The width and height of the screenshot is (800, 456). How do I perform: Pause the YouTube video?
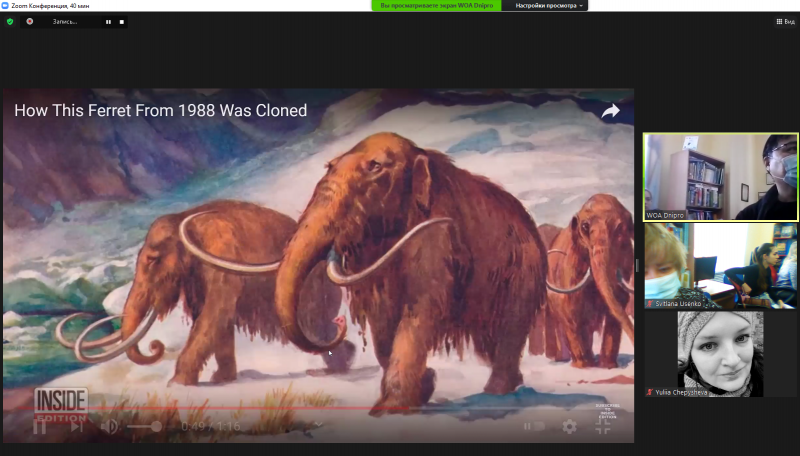39,426
